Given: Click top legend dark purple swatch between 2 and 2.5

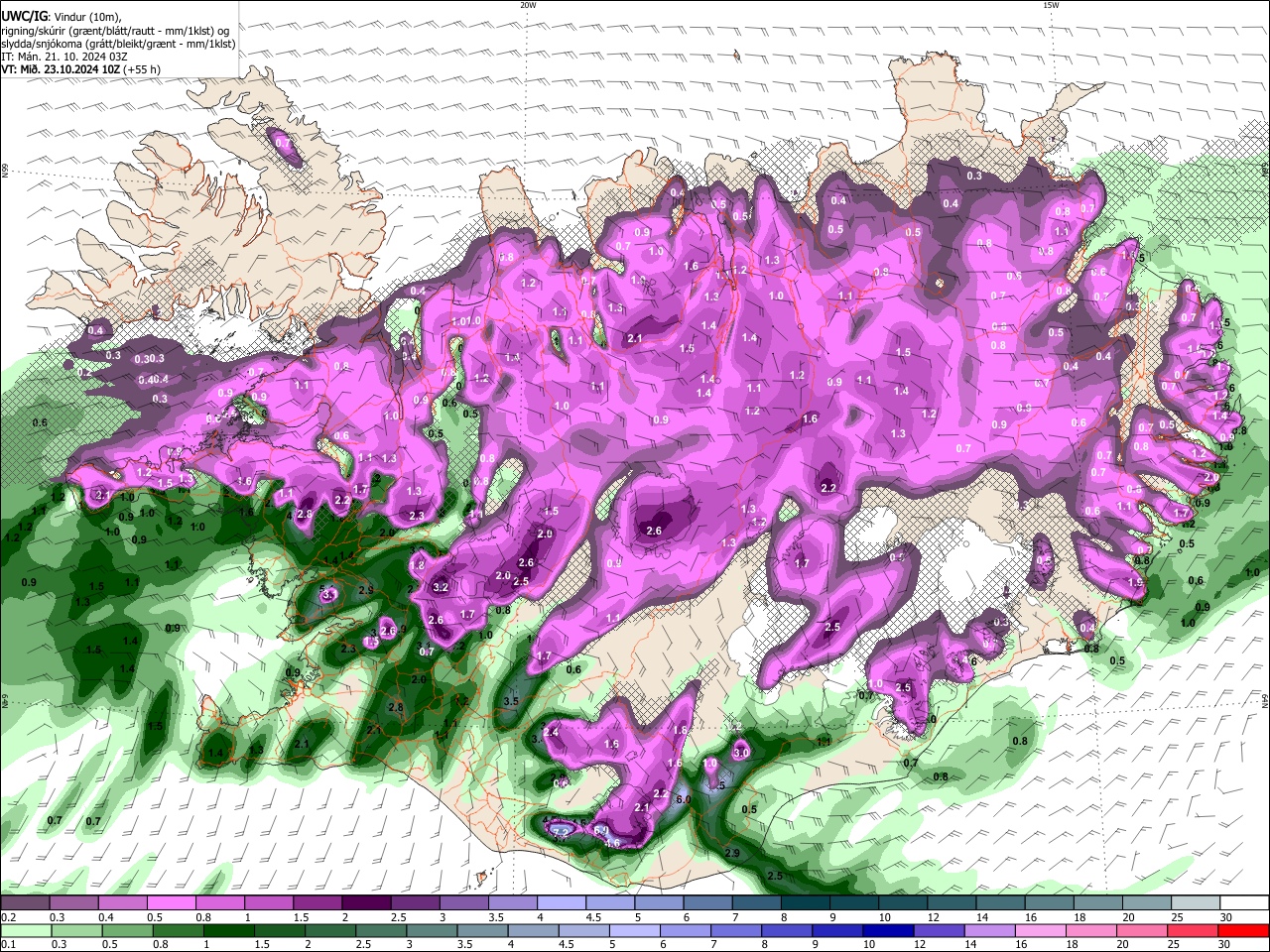Looking at the screenshot, I should 365,903.
